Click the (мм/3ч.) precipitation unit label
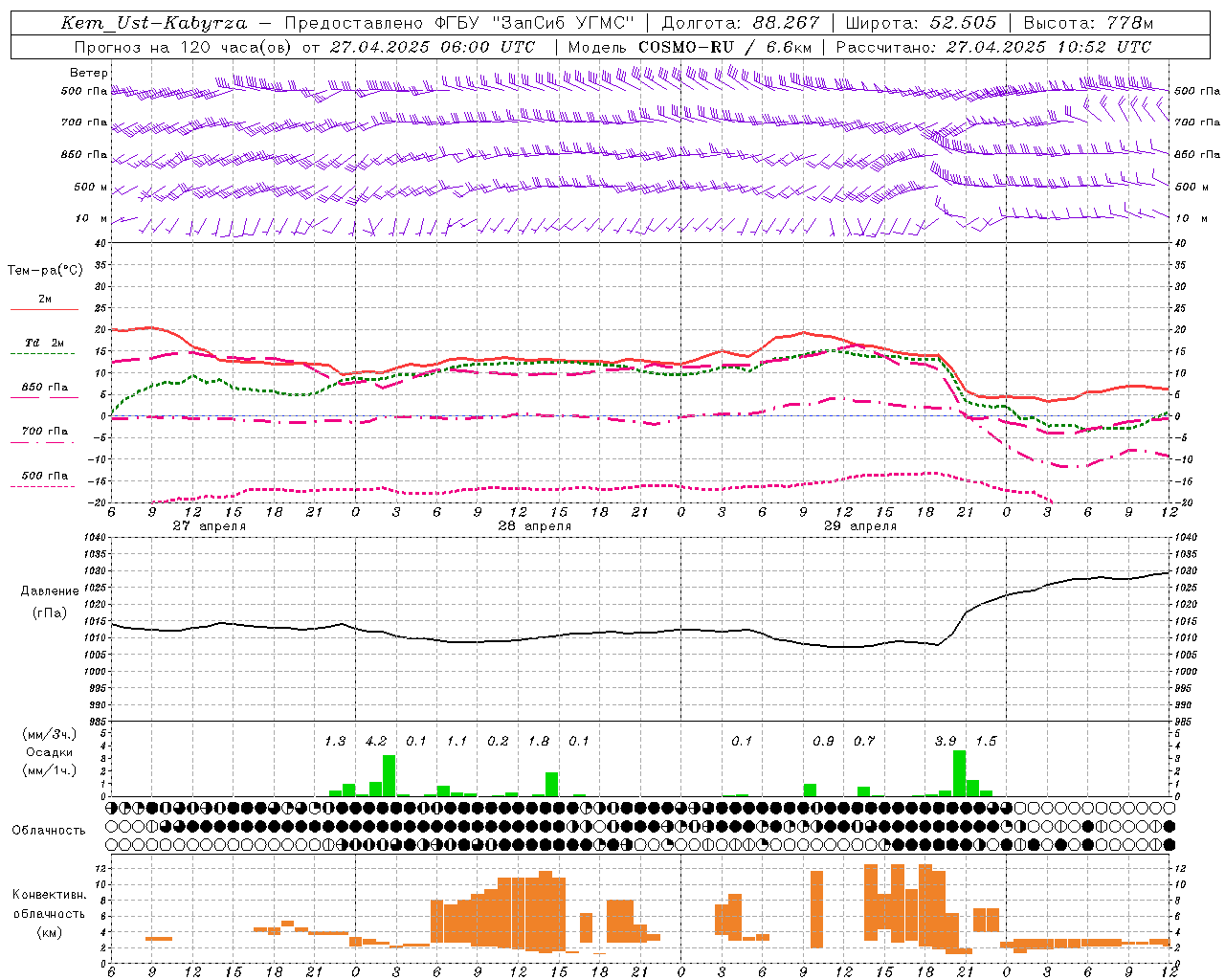 pos(49,734)
